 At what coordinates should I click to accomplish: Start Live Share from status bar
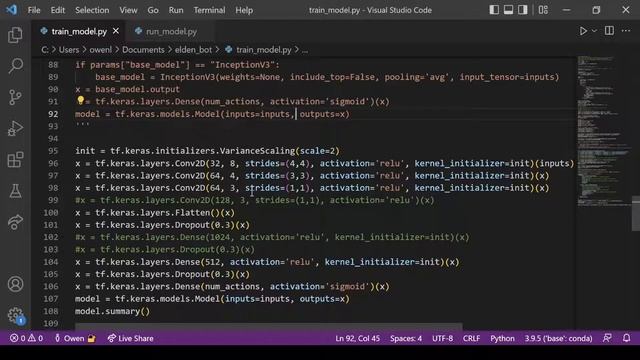(130, 338)
